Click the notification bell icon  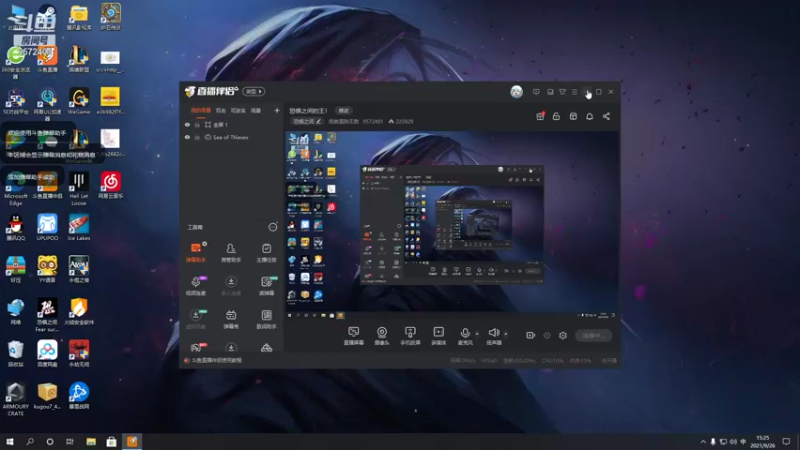(x=589, y=116)
